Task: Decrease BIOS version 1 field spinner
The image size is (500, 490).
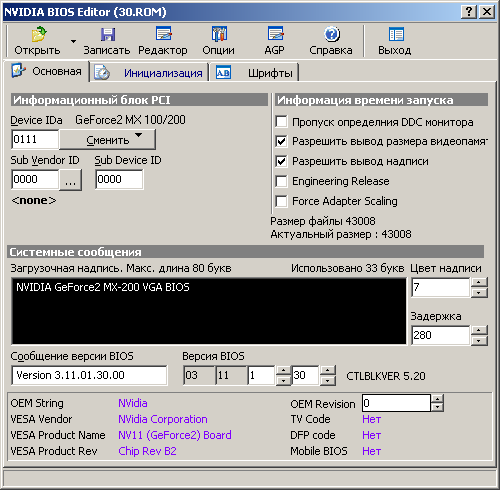Action: (x=284, y=380)
